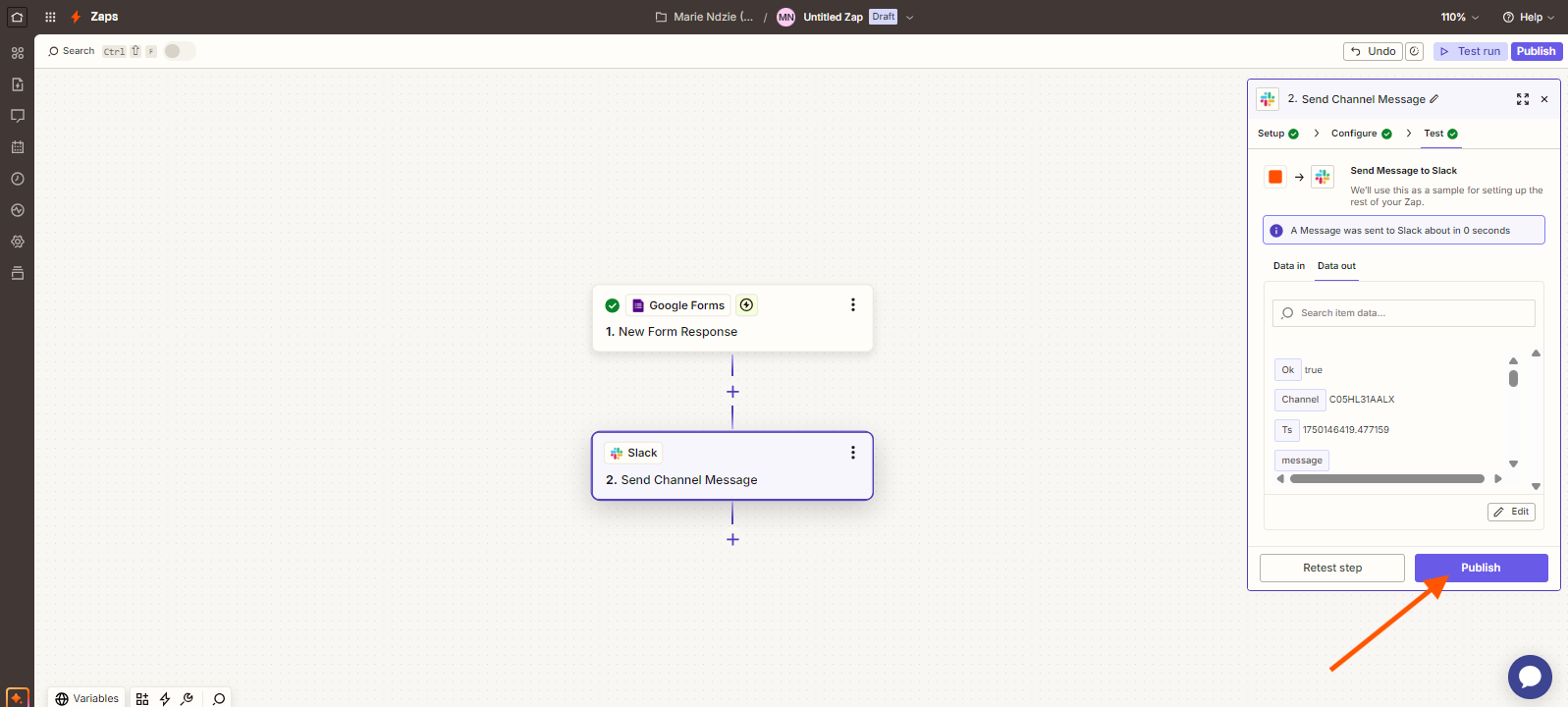Click the inner vertical scrollbar thumb in data out
Image resolution: width=1568 pixels, height=707 pixels.
click(1513, 378)
